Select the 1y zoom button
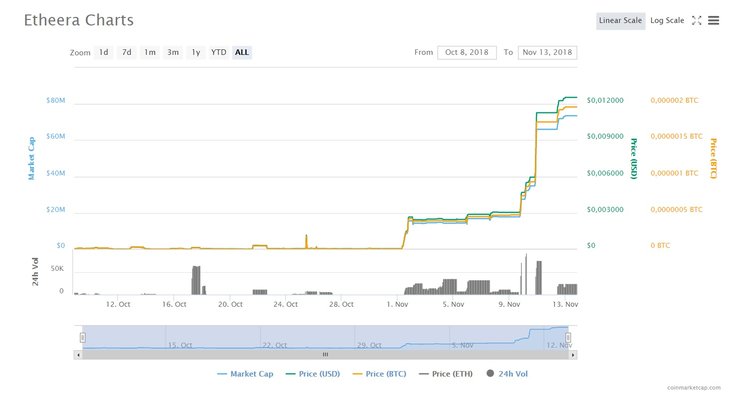750x400 pixels. pyautogui.click(x=196, y=52)
